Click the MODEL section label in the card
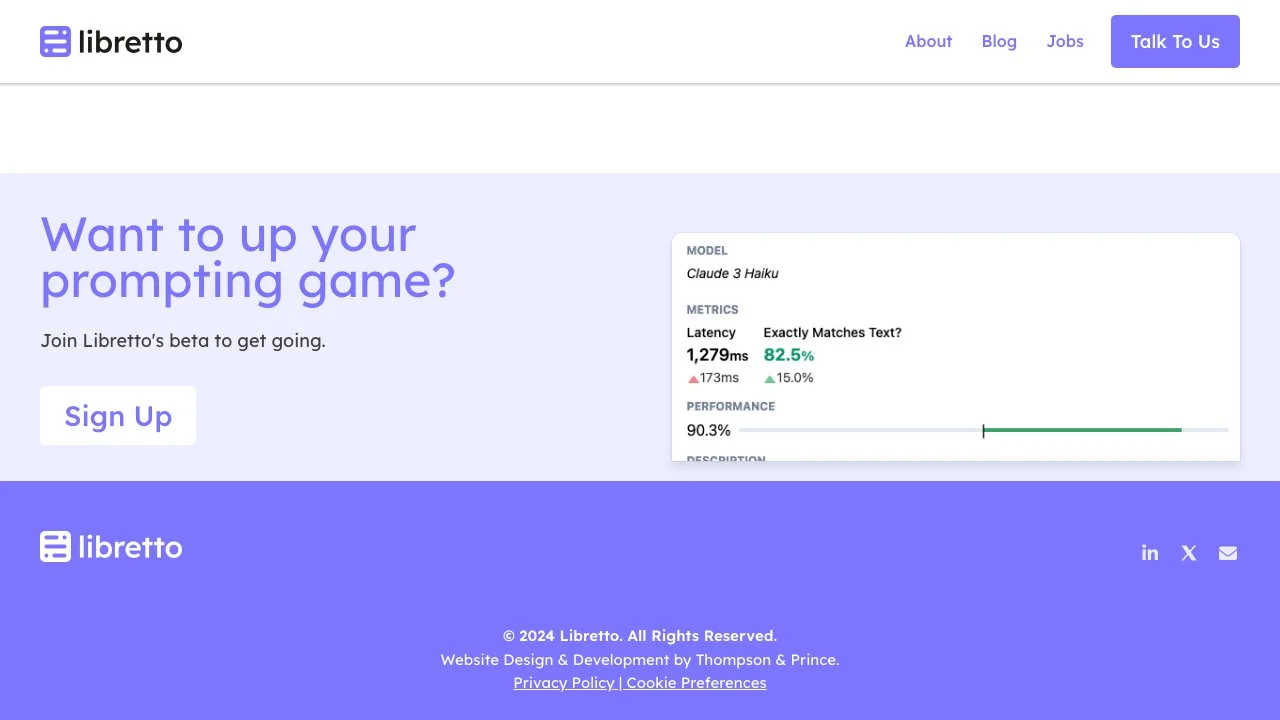This screenshot has width=1280, height=720. pos(707,251)
